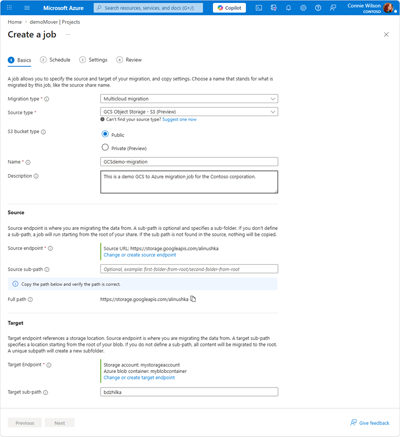Image resolution: width=400 pixels, height=437 pixels.
Task: Click the Description info icon
Action: [x=36, y=176]
